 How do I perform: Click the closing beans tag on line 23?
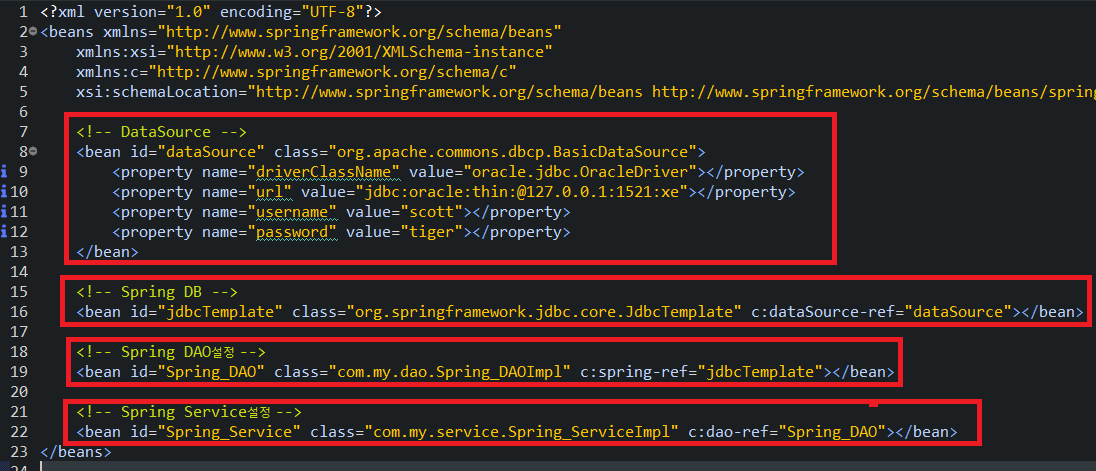(75, 451)
